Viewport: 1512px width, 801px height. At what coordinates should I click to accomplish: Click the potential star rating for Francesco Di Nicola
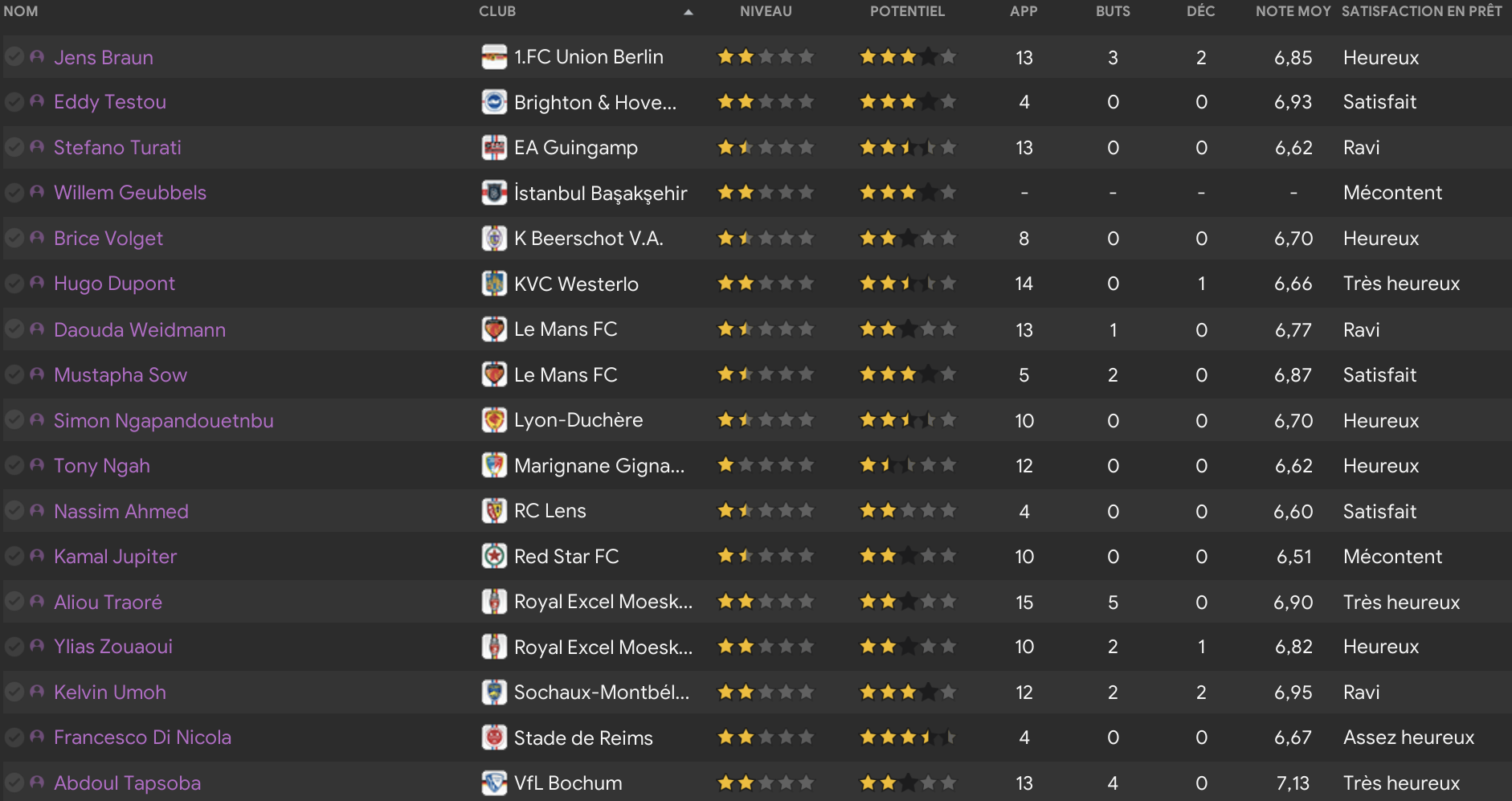tap(908, 737)
